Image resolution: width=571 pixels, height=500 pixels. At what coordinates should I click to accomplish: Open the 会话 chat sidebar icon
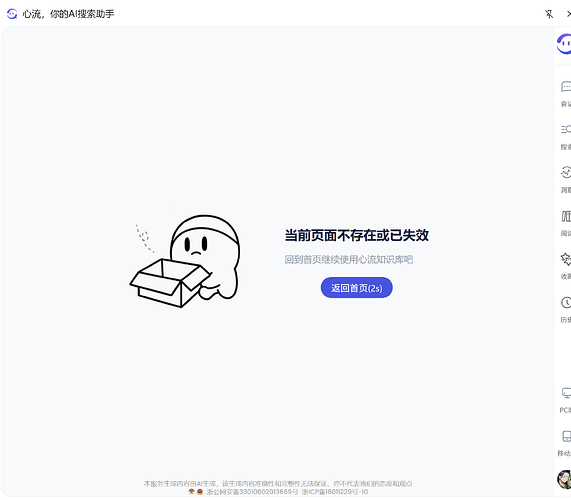coord(566,87)
